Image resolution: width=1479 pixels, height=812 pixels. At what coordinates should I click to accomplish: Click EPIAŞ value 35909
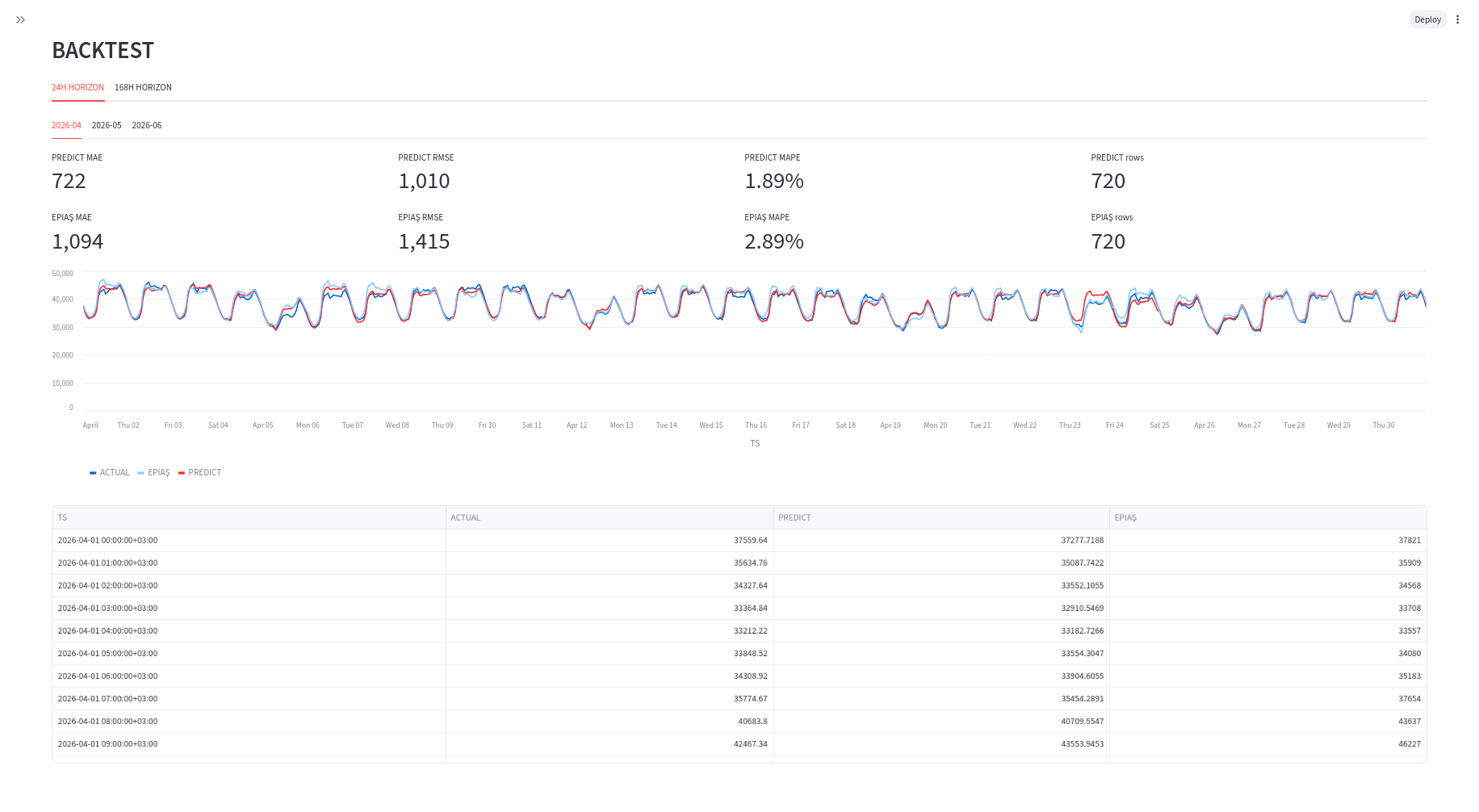pyautogui.click(x=1267, y=563)
